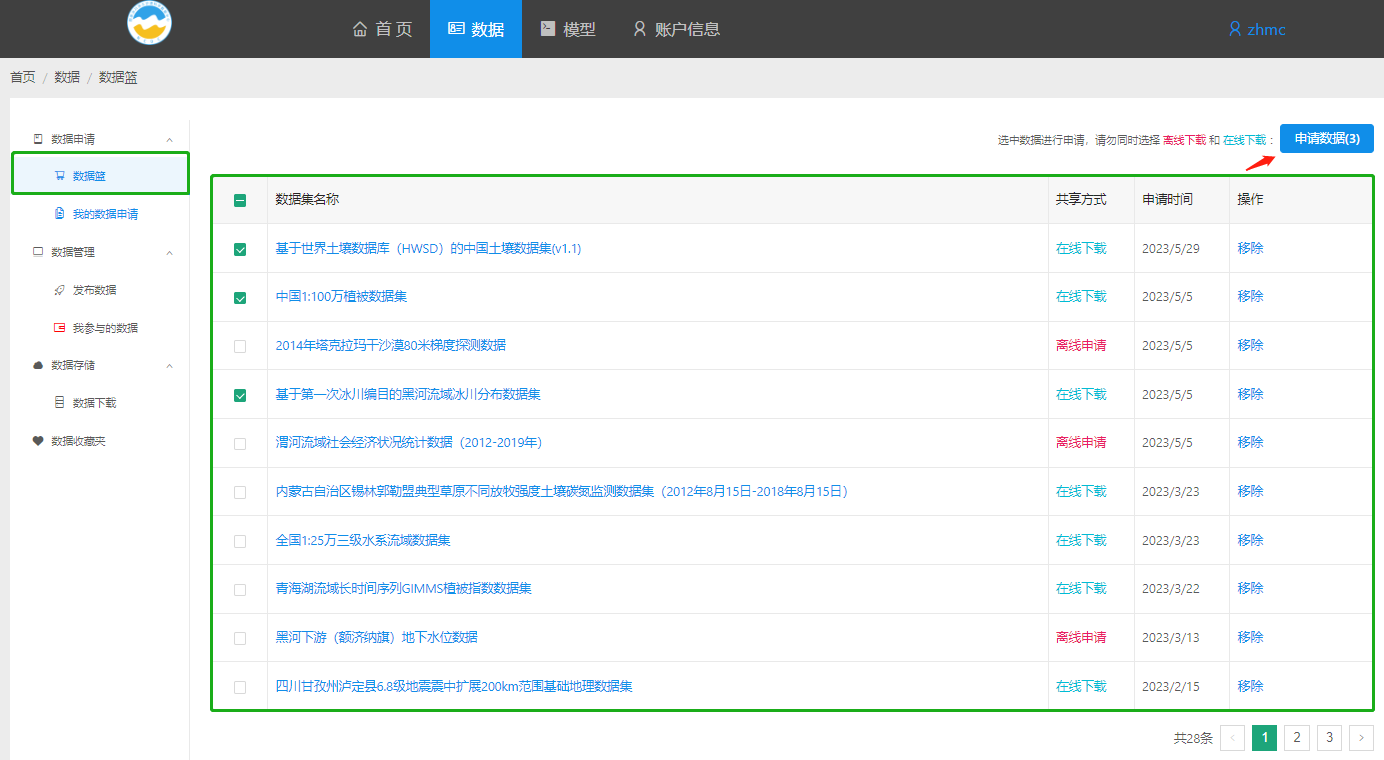Toggle the select-all checkbox in table header
This screenshot has height=760, width=1384.
(240, 200)
